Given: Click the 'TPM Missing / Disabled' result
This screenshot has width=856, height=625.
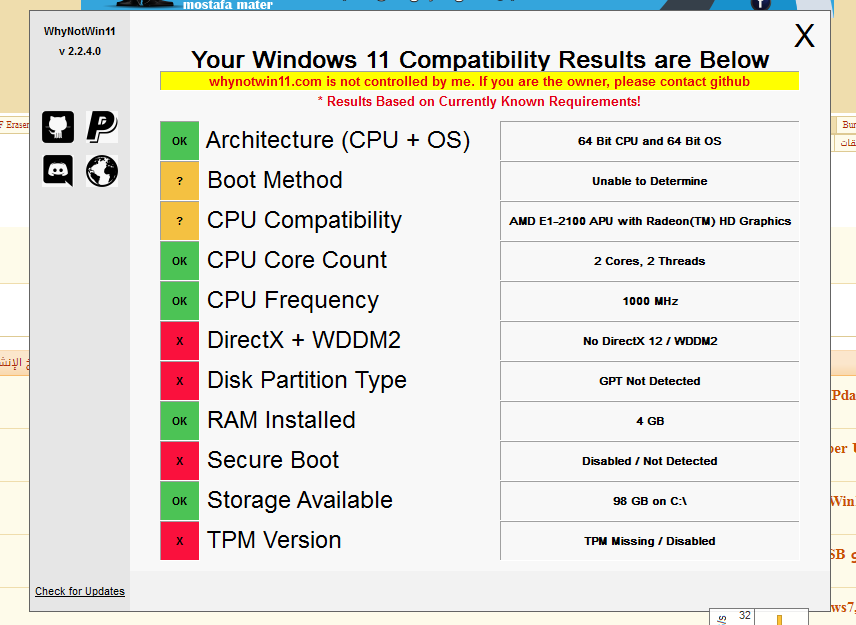Looking at the screenshot, I should click(x=650, y=541).
